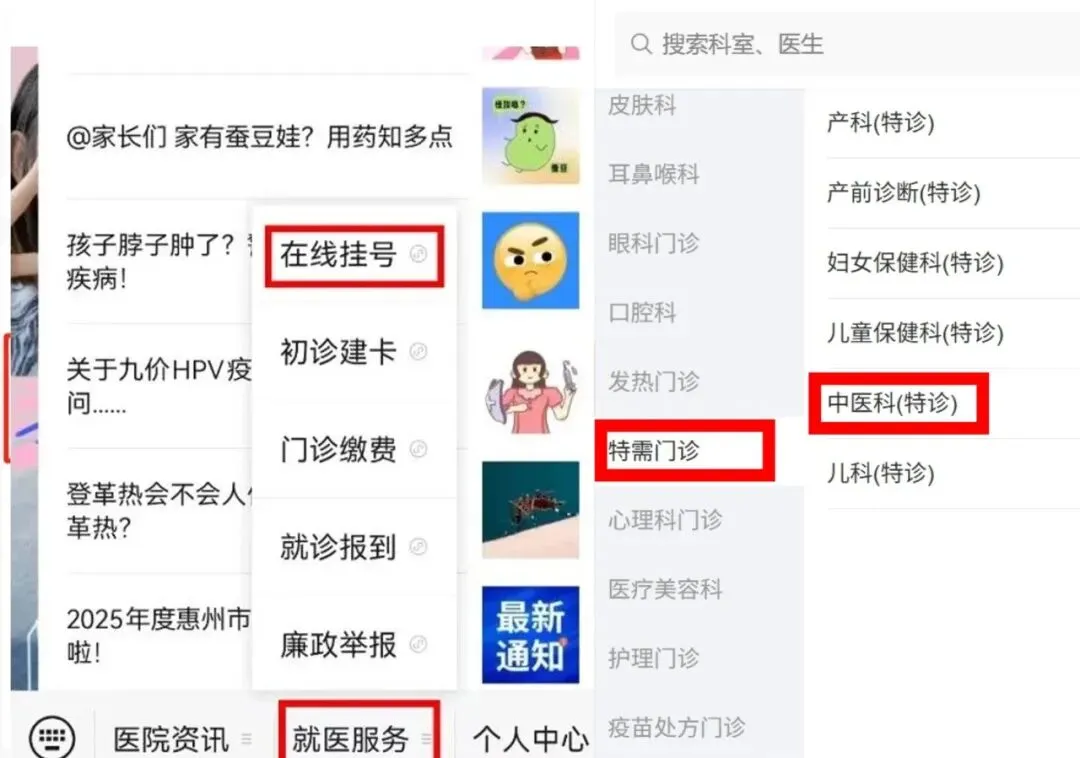
Task: Click link icon beside 在线挂号
Action: click(418, 254)
